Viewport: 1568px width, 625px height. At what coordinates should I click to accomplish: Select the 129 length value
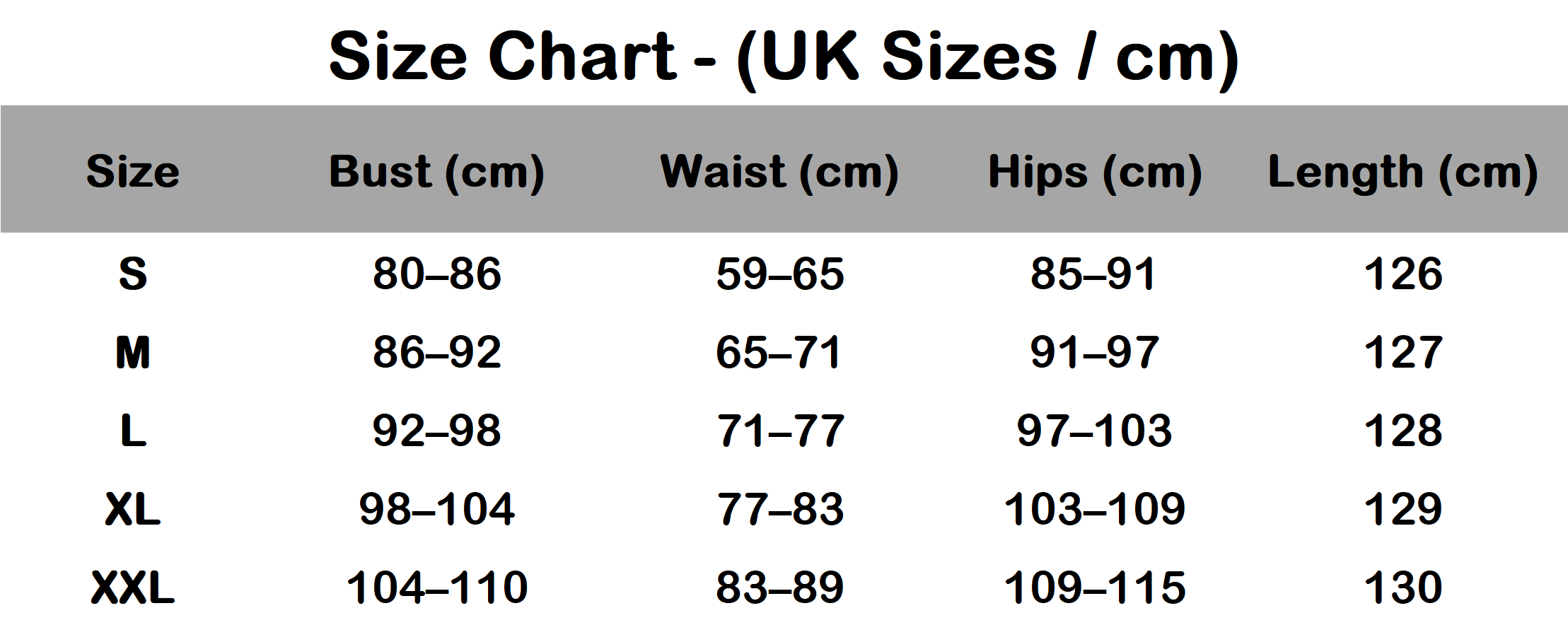(x=1403, y=510)
